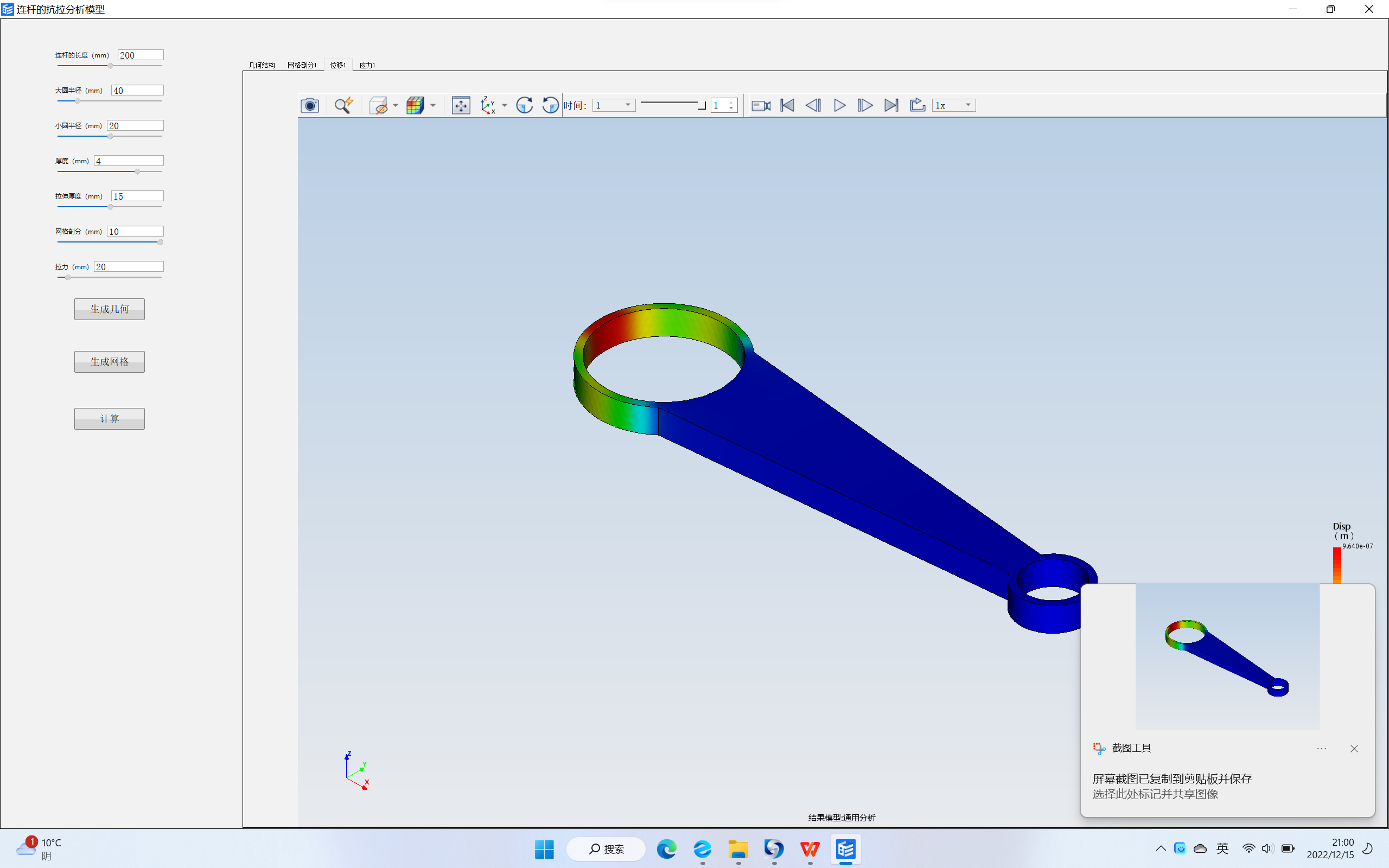This screenshot has height=868, width=1389.
Task: Open the 时间 (time) combo box
Action: click(614, 105)
